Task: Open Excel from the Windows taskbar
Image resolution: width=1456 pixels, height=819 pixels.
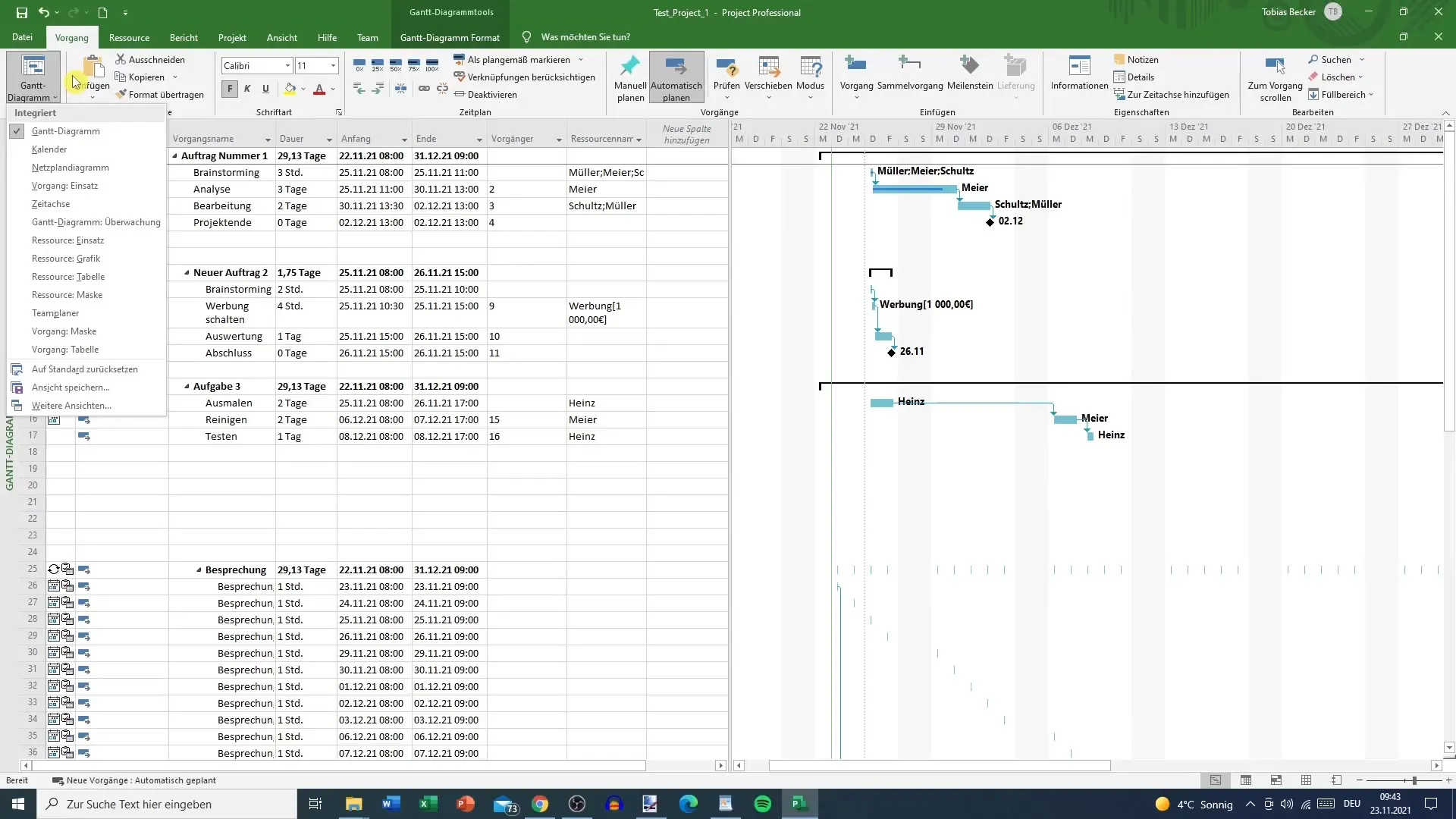Action: [428, 804]
